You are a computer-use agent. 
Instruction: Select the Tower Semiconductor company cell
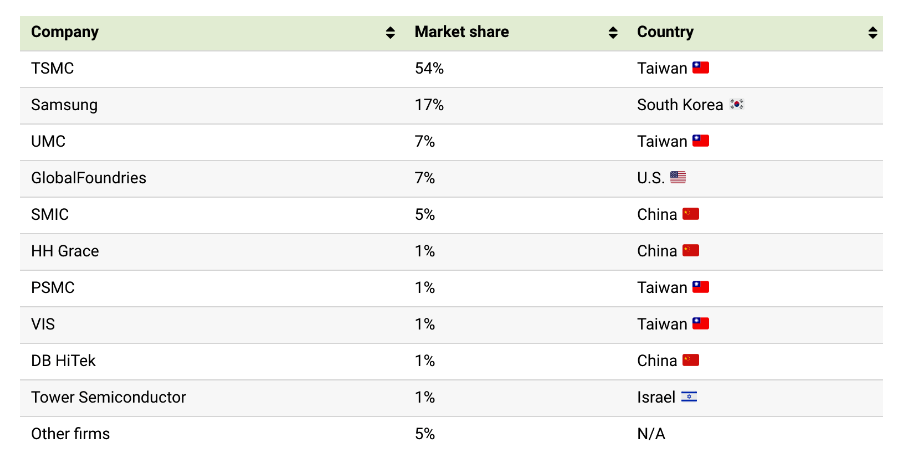point(108,397)
